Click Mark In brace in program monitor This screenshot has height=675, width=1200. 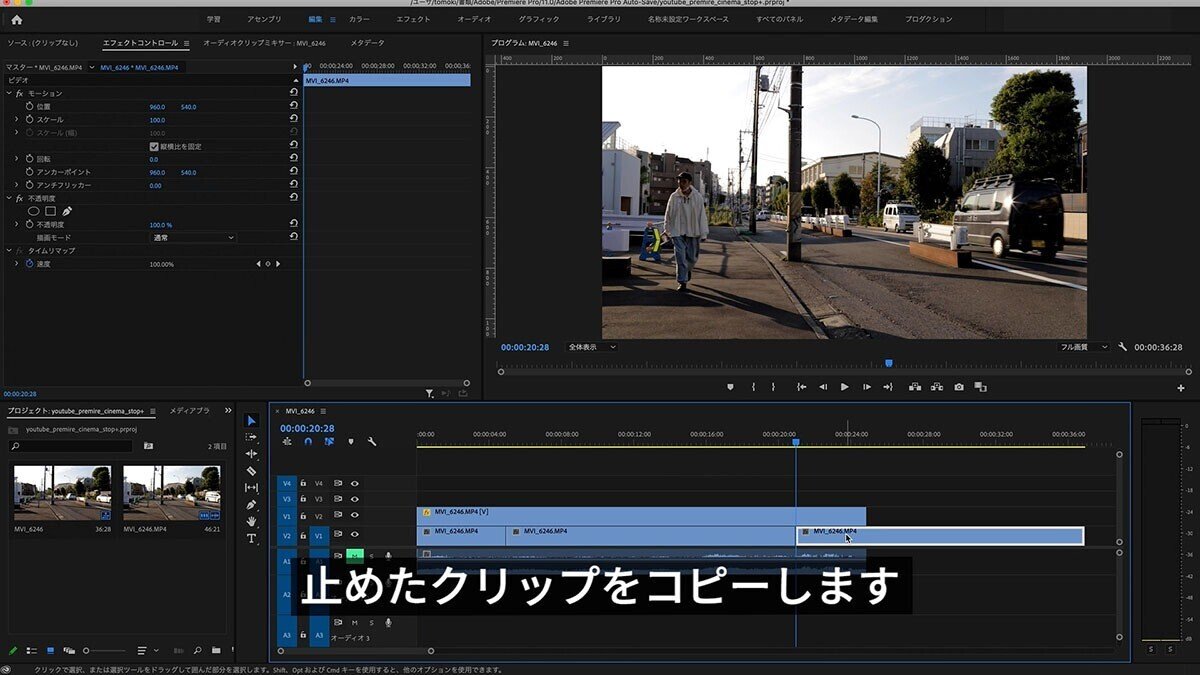point(753,387)
